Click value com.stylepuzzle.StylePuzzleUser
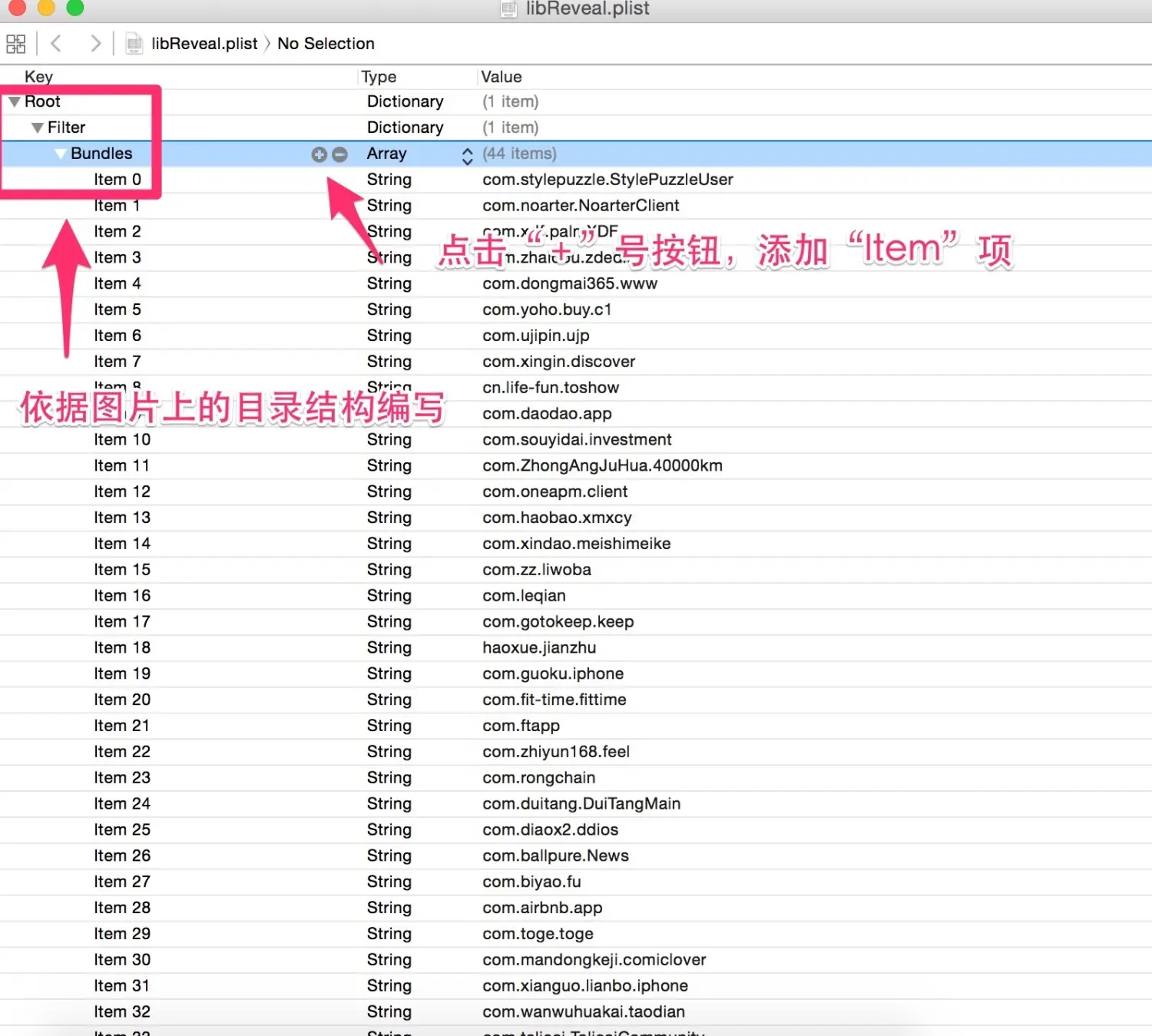 [607, 180]
